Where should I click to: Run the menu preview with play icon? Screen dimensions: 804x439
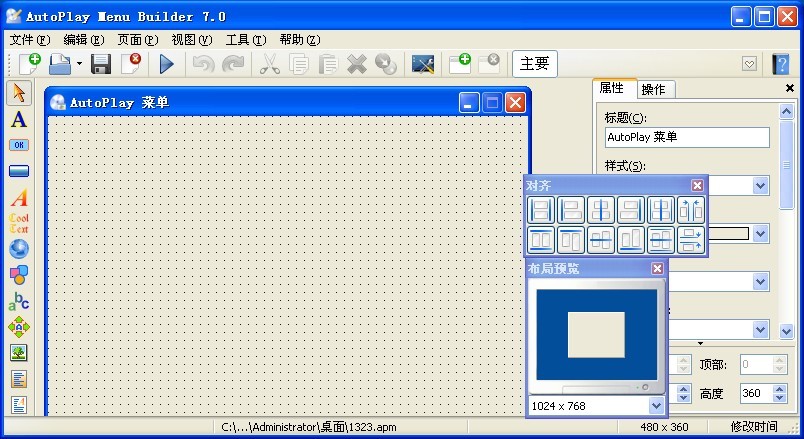pos(167,64)
